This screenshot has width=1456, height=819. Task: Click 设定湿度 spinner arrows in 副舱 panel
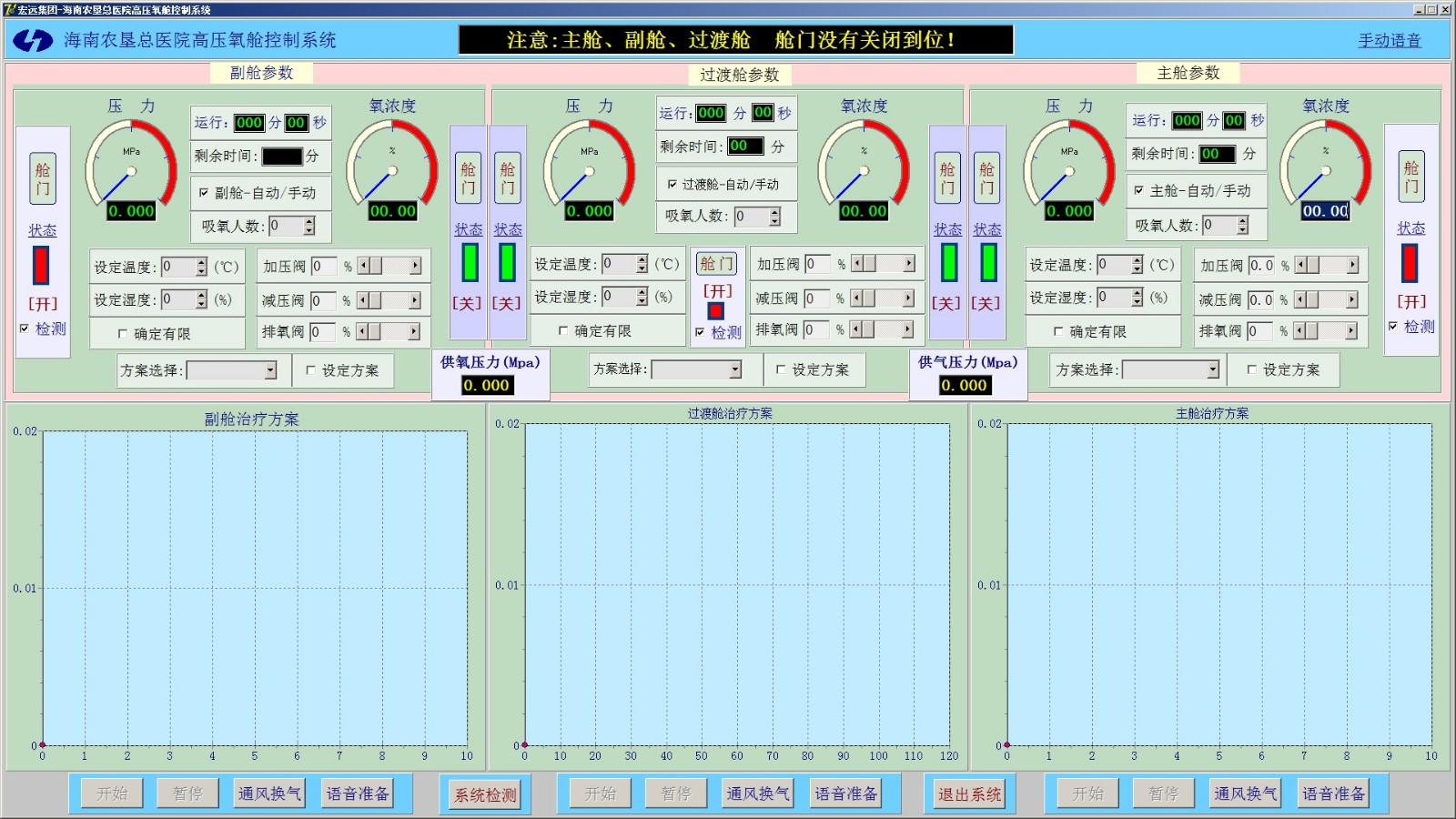tap(201, 299)
